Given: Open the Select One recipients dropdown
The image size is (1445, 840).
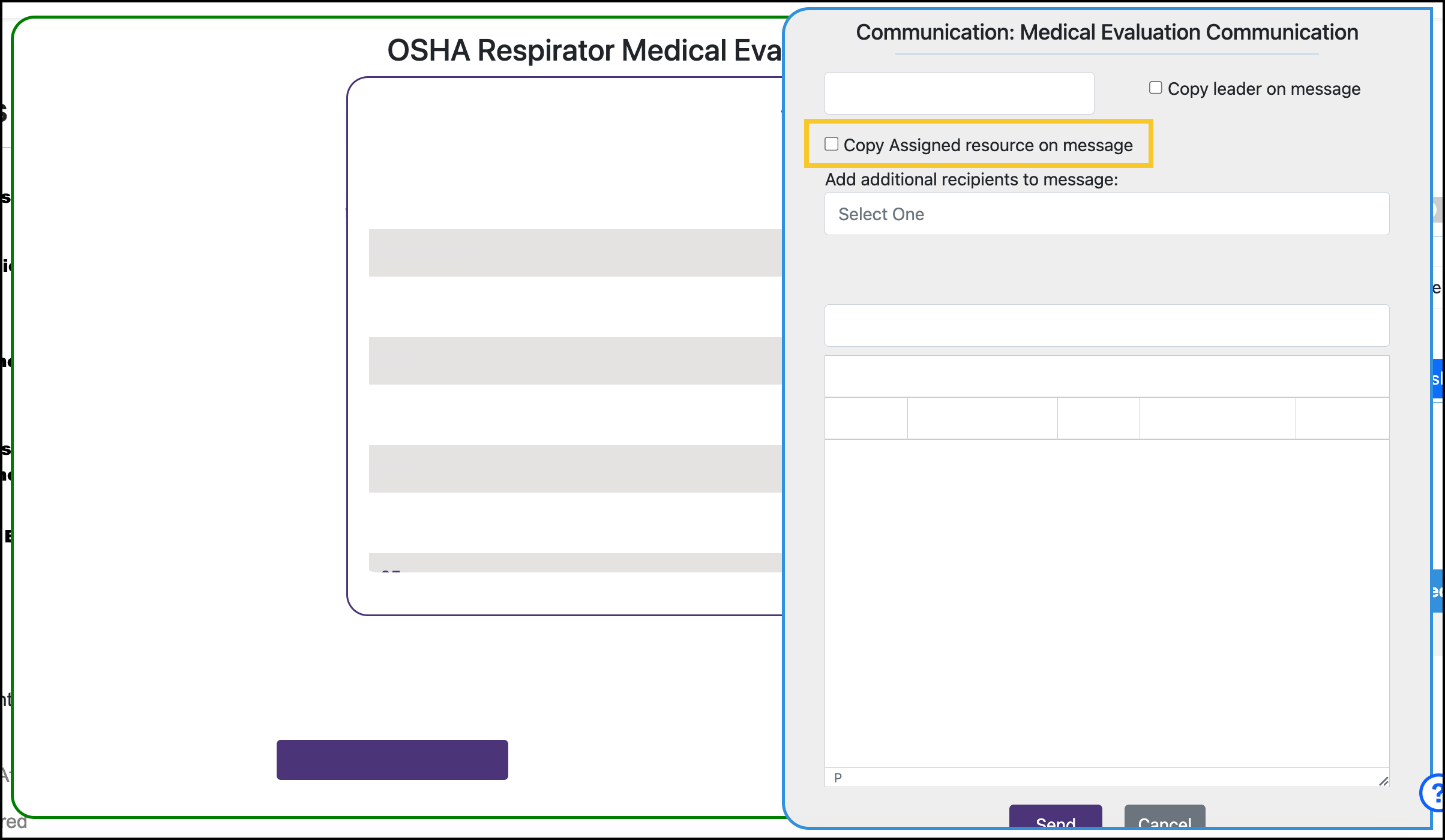Looking at the screenshot, I should (1107, 214).
